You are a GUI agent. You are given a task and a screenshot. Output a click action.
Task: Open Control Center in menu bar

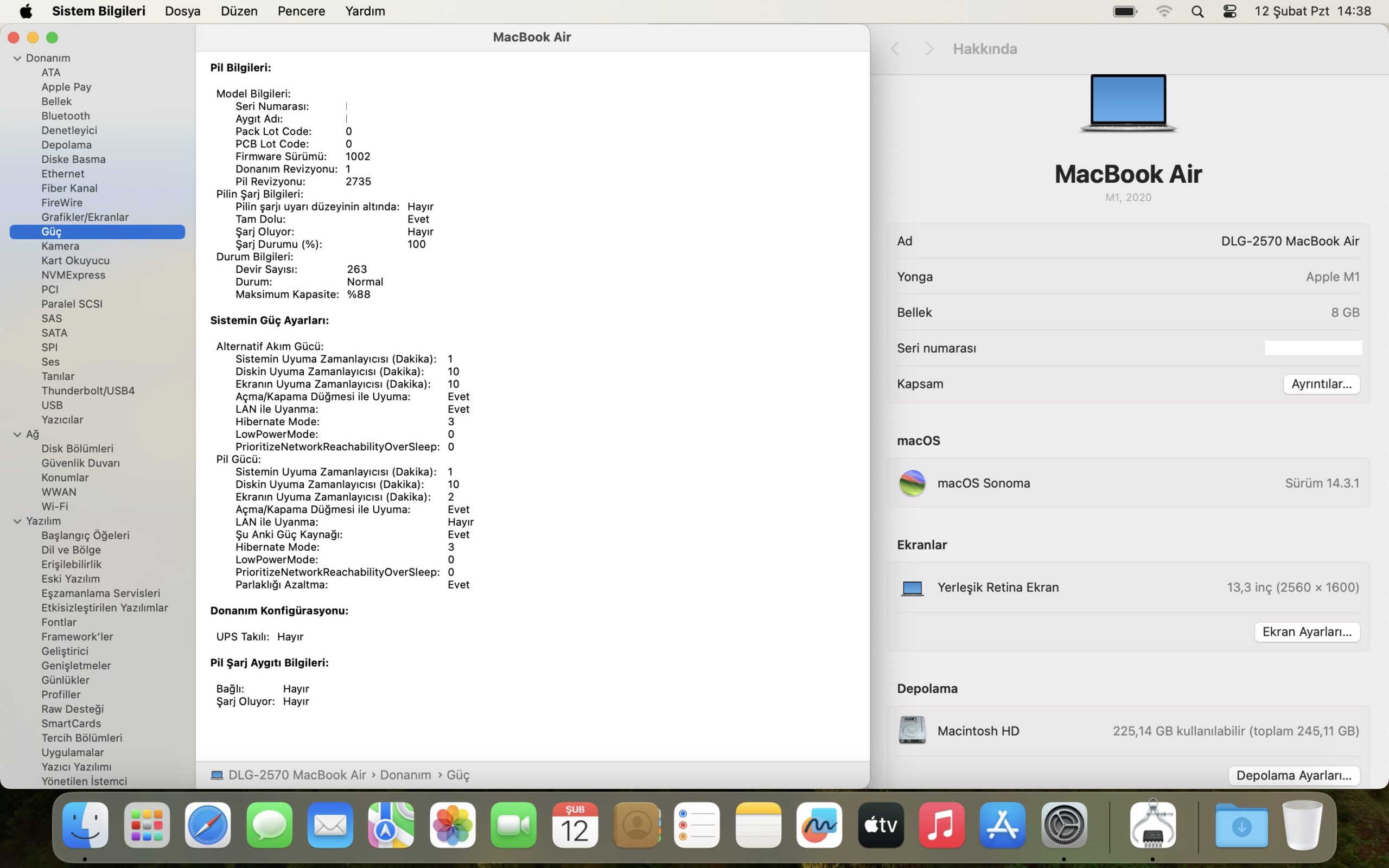(1229, 11)
